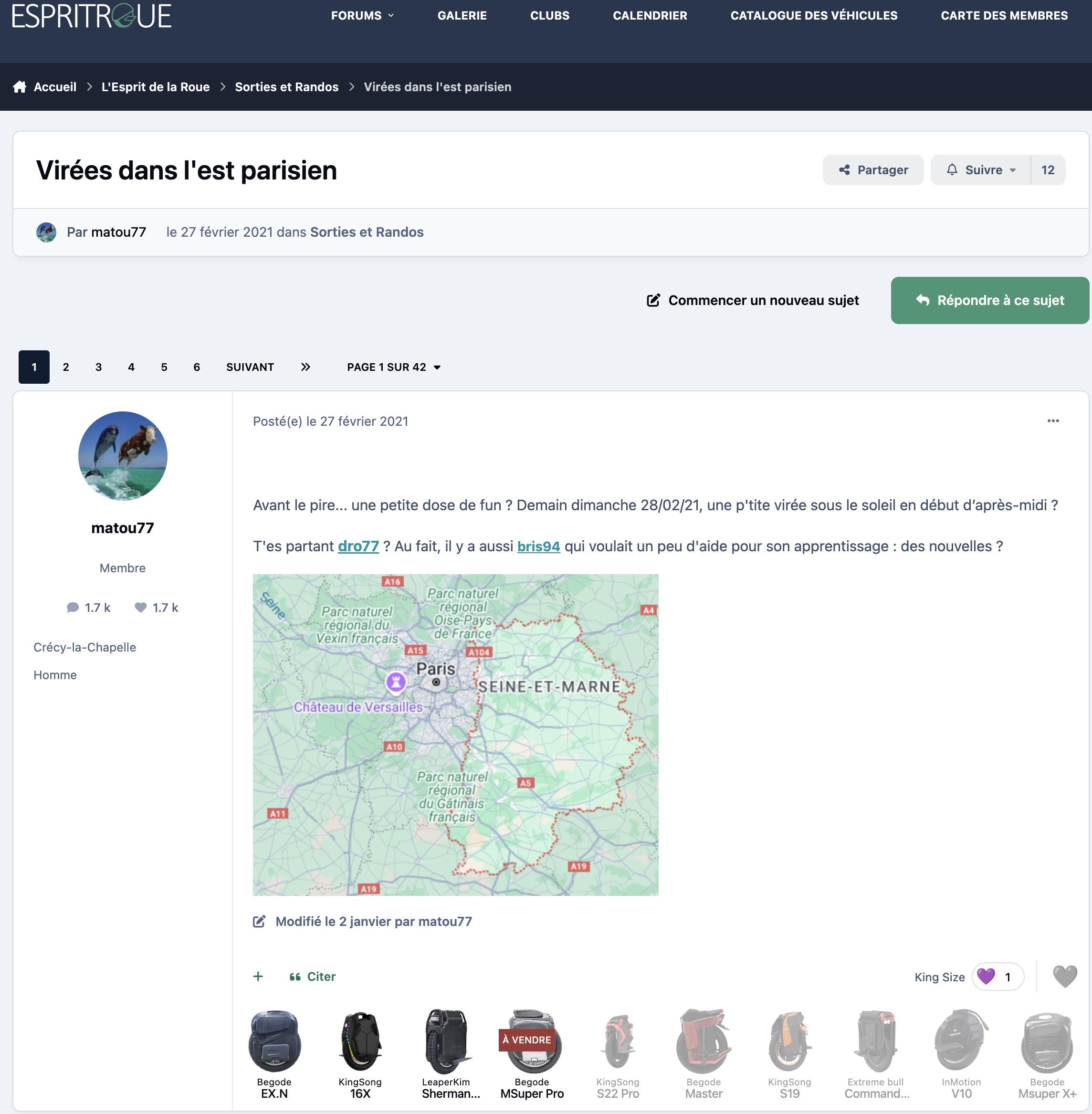
Task: Click the plus multi-quote icon
Action: coord(258,977)
